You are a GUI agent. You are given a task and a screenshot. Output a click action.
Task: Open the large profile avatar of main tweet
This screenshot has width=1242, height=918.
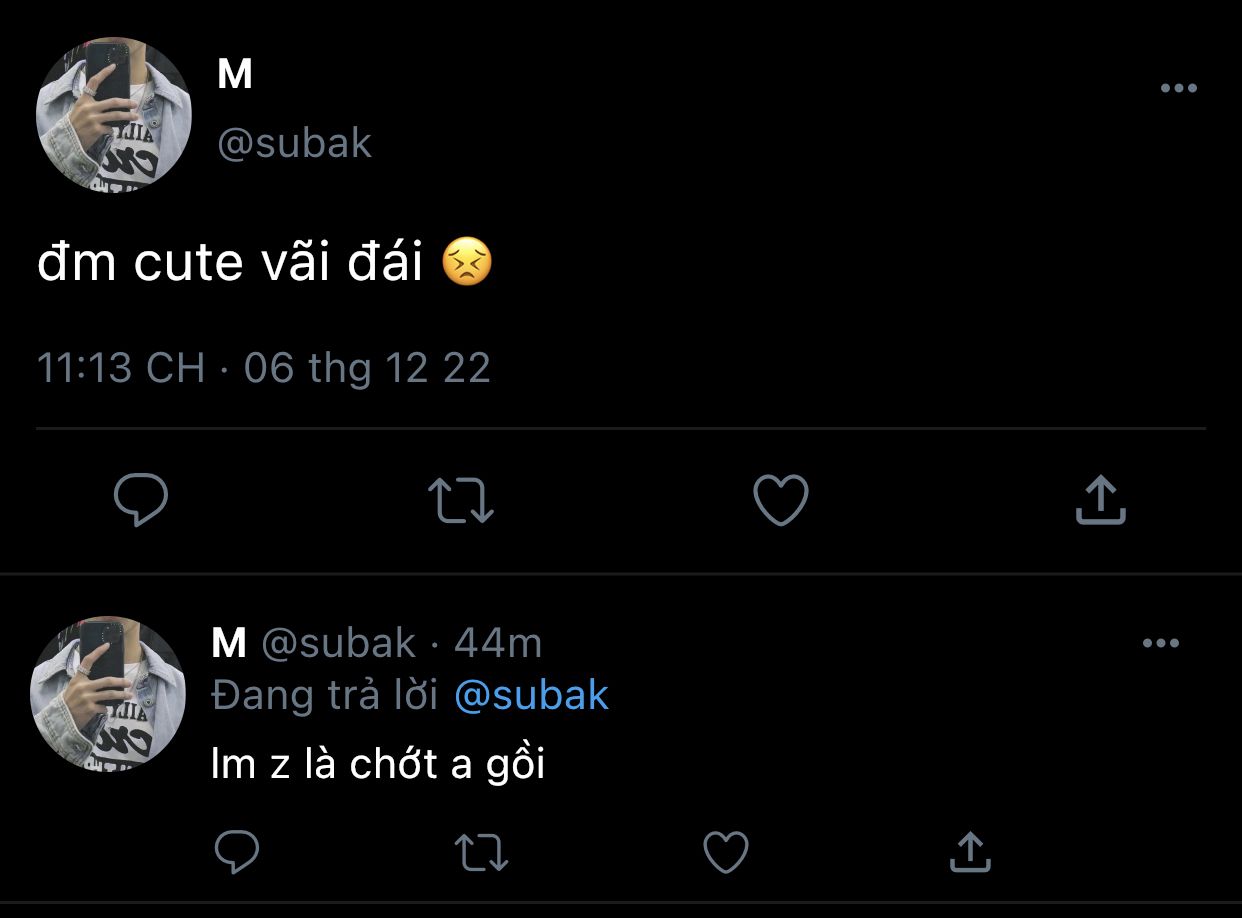113,116
